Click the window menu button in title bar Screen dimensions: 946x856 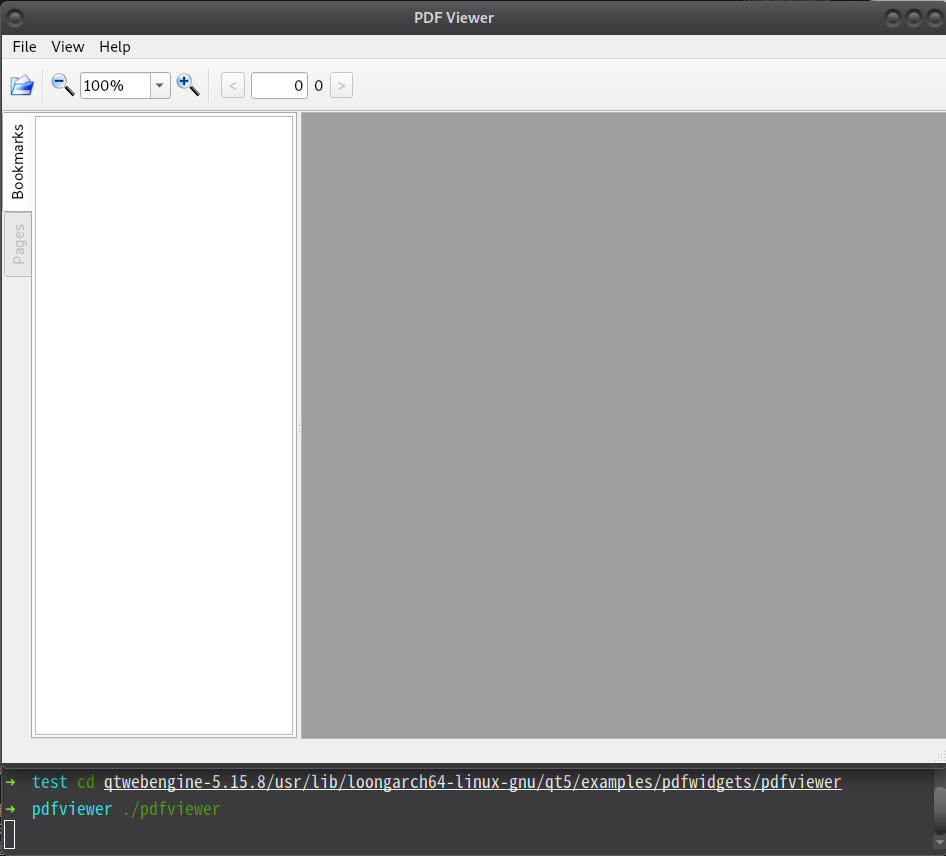coord(14,18)
